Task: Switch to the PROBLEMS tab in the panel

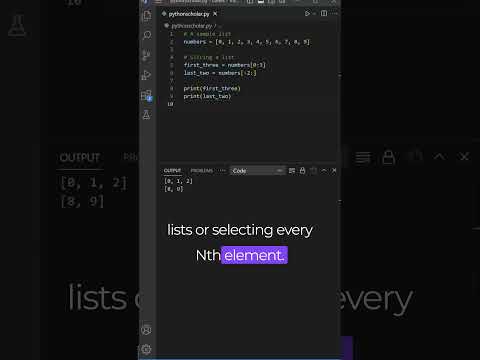Action: (x=201, y=171)
